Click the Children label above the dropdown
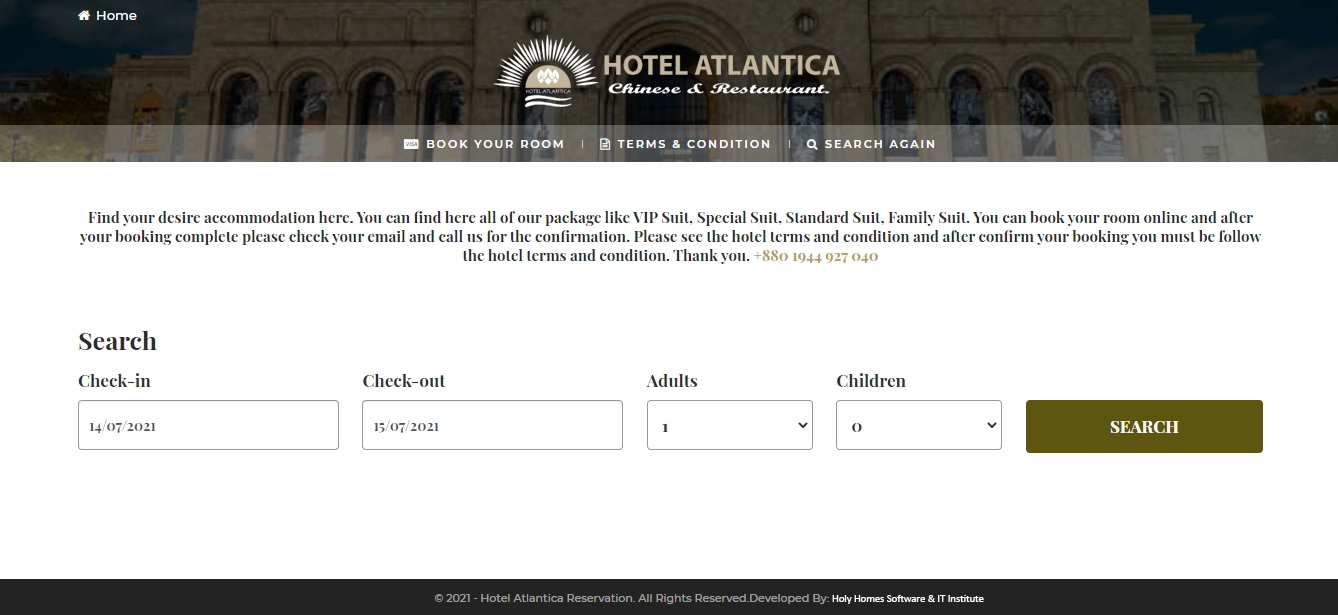 click(870, 381)
